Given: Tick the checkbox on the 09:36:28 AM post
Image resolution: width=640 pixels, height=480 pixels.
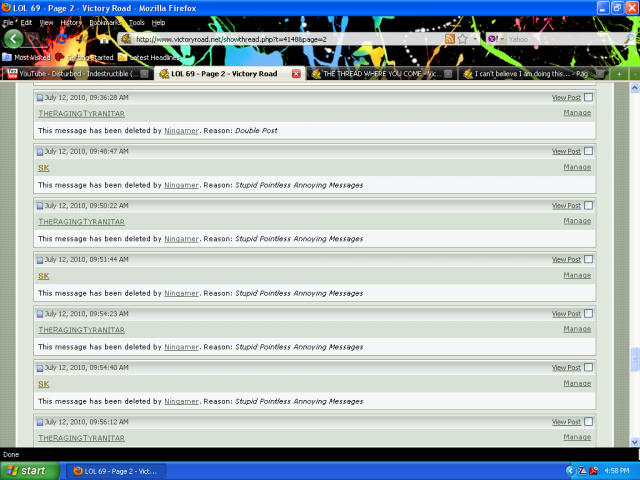Looking at the screenshot, I should tap(588, 98).
